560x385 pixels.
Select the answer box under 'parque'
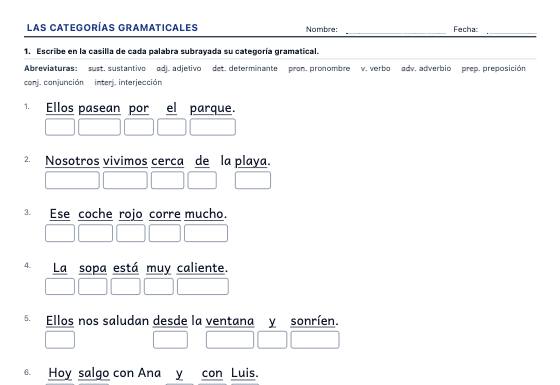[x=212, y=127]
